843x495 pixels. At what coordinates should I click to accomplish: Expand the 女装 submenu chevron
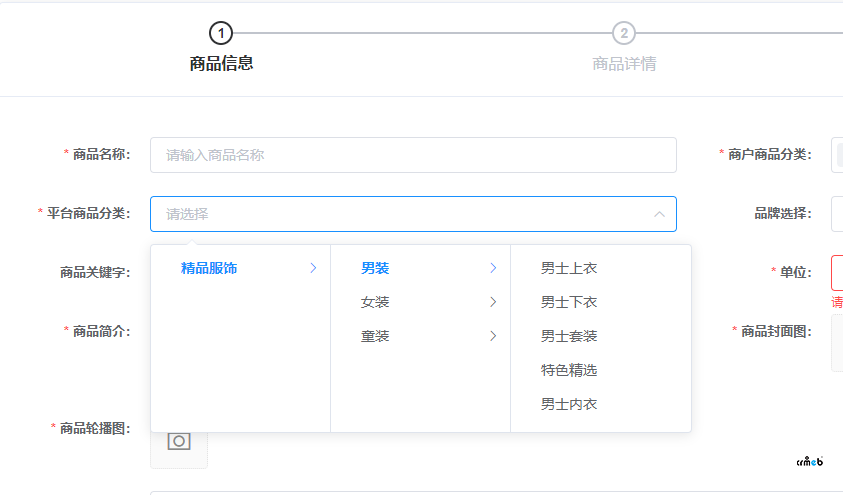pyautogui.click(x=493, y=302)
